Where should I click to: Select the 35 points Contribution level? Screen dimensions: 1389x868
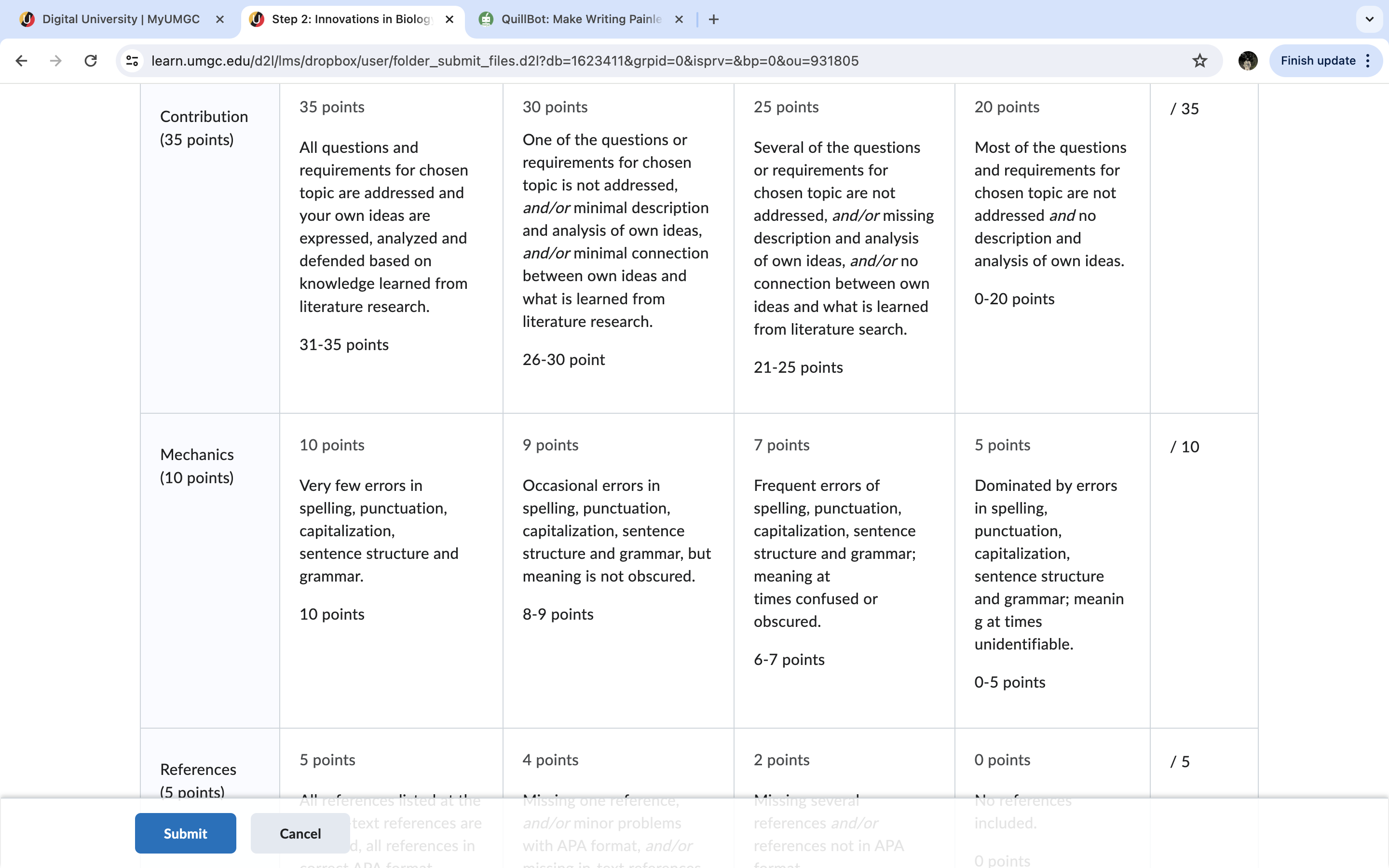[x=391, y=248]
